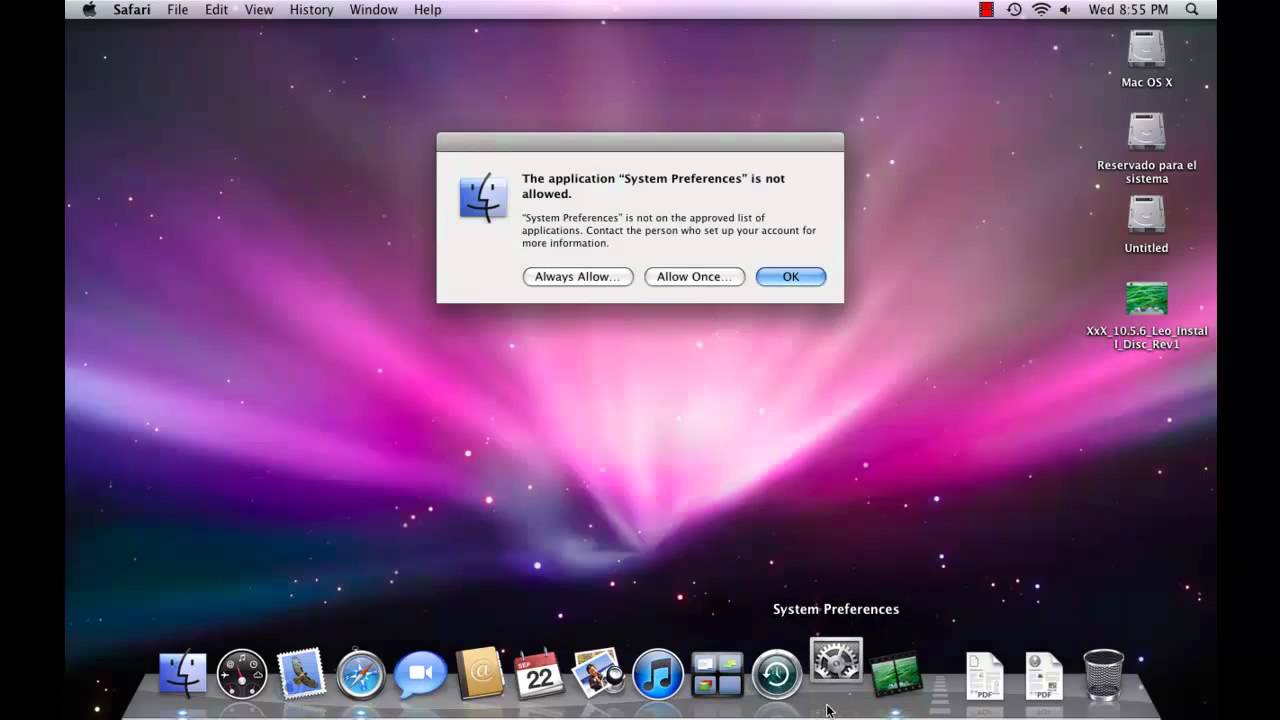The width and height of the screenshot is (1280, 720).
Task: Open the PDF document beside the Dock divider
Action: (984, 676)
